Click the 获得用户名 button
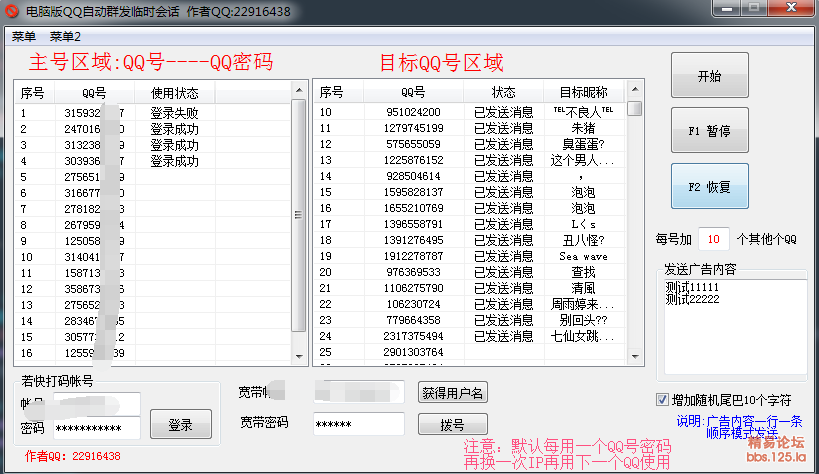The width and height of the screenshot is (819, 474). (x=453, y=392)
